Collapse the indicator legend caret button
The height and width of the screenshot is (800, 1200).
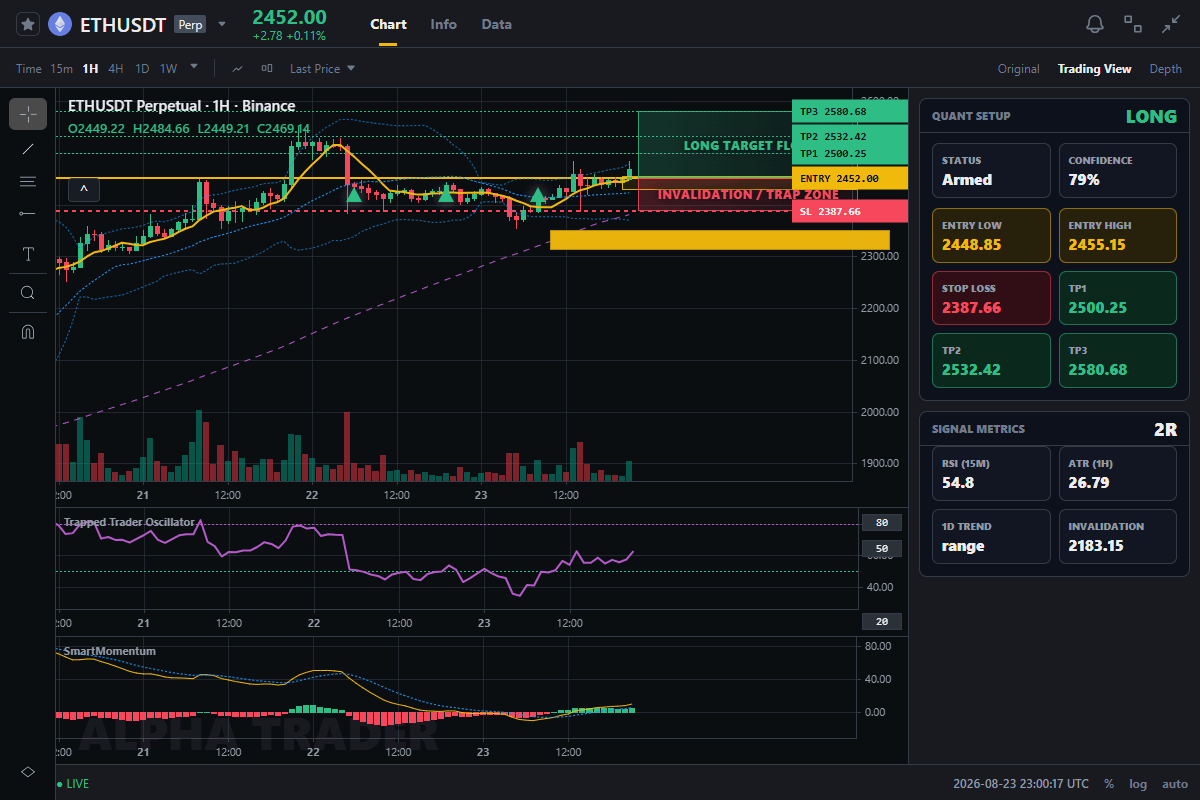[84, 188]
